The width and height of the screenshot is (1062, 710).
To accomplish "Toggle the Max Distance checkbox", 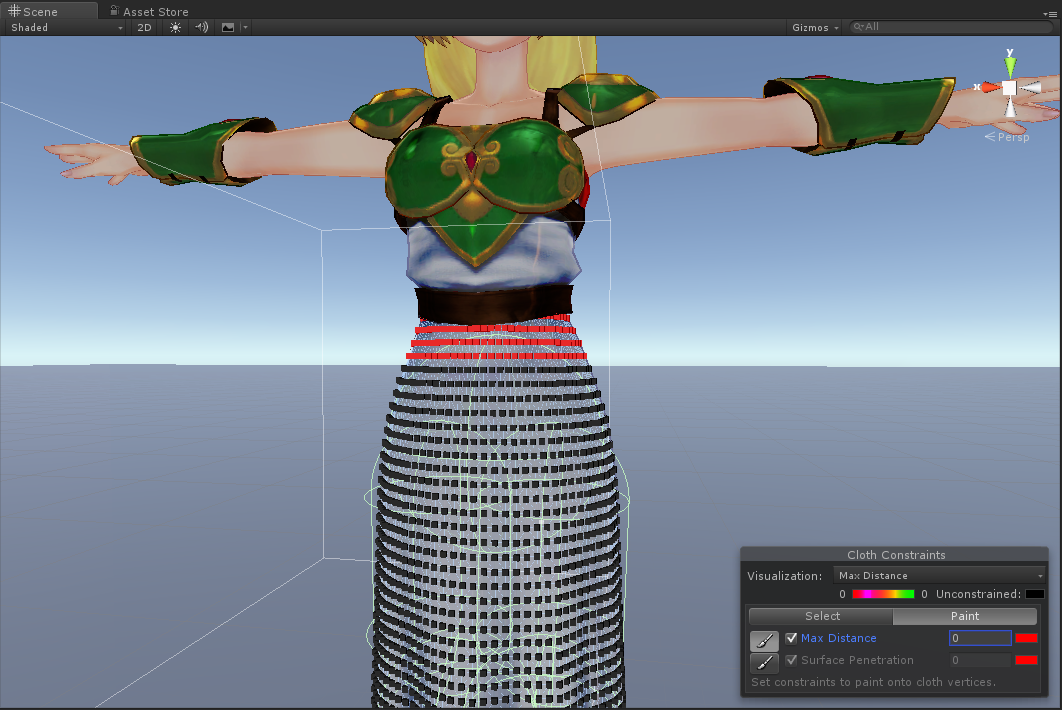I will [791, 638].
